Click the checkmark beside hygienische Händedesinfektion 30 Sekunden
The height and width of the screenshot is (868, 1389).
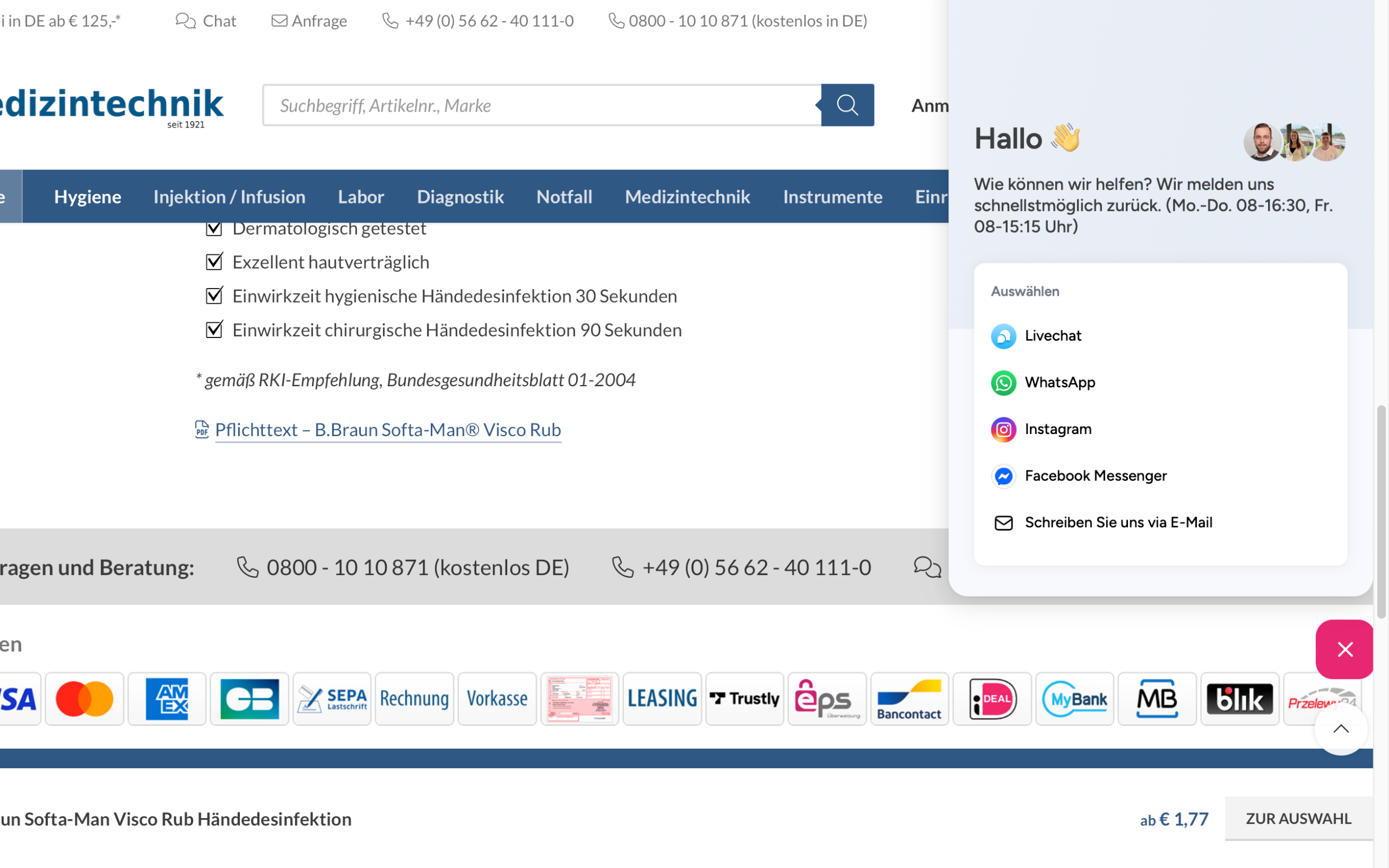coord(214,296)
